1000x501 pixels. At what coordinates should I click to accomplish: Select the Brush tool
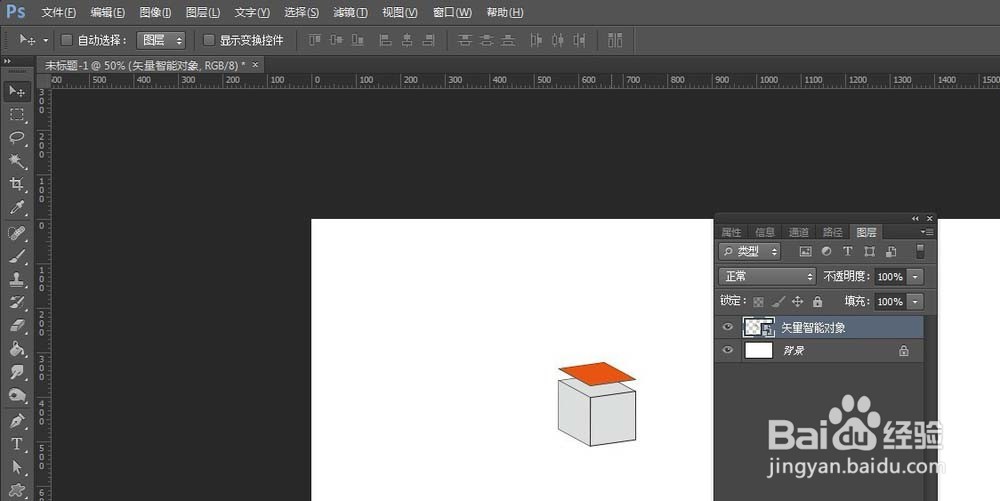coord(17,256)
